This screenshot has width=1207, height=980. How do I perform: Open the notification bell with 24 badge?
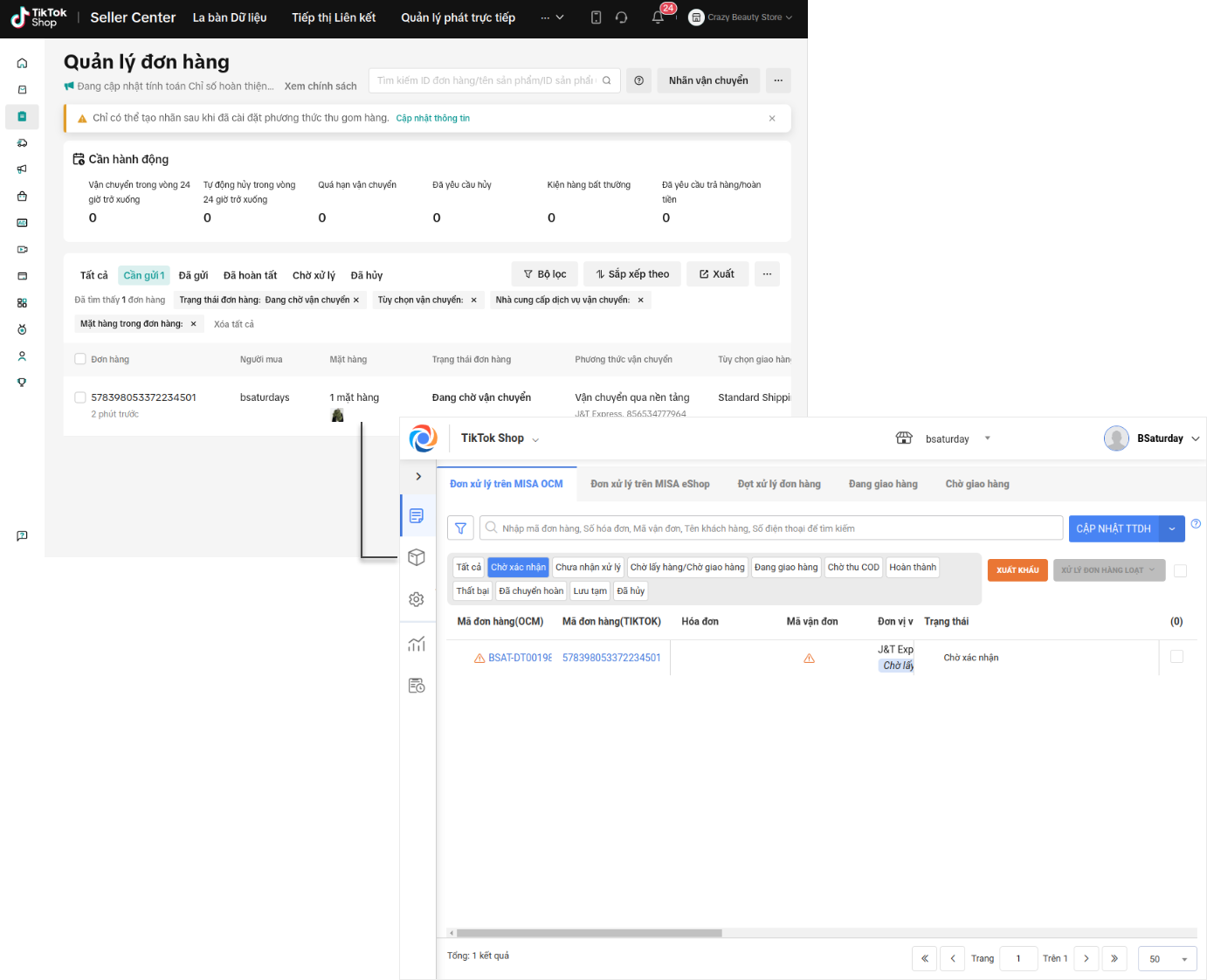point(658,17)
